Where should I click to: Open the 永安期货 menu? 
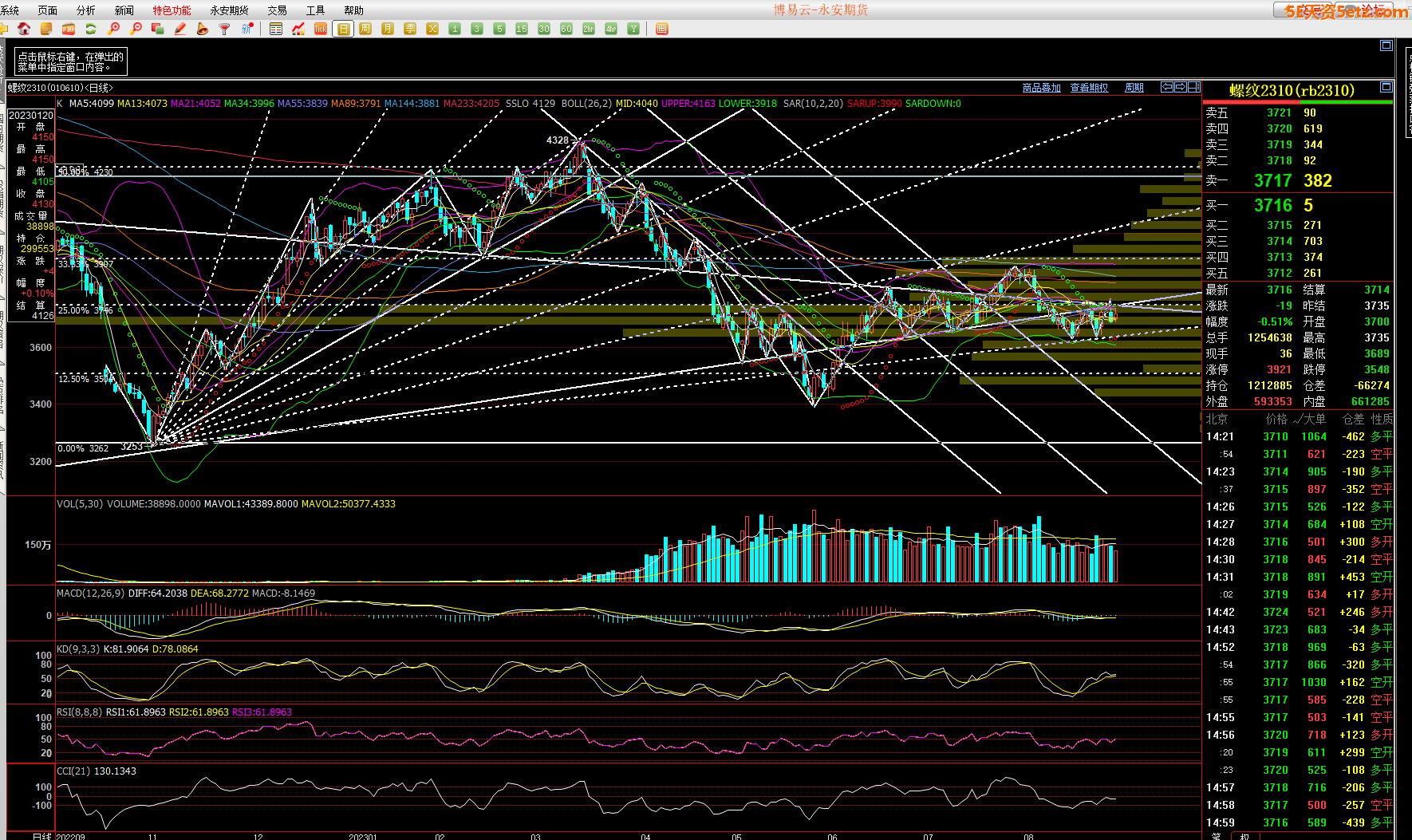[230, 10]
